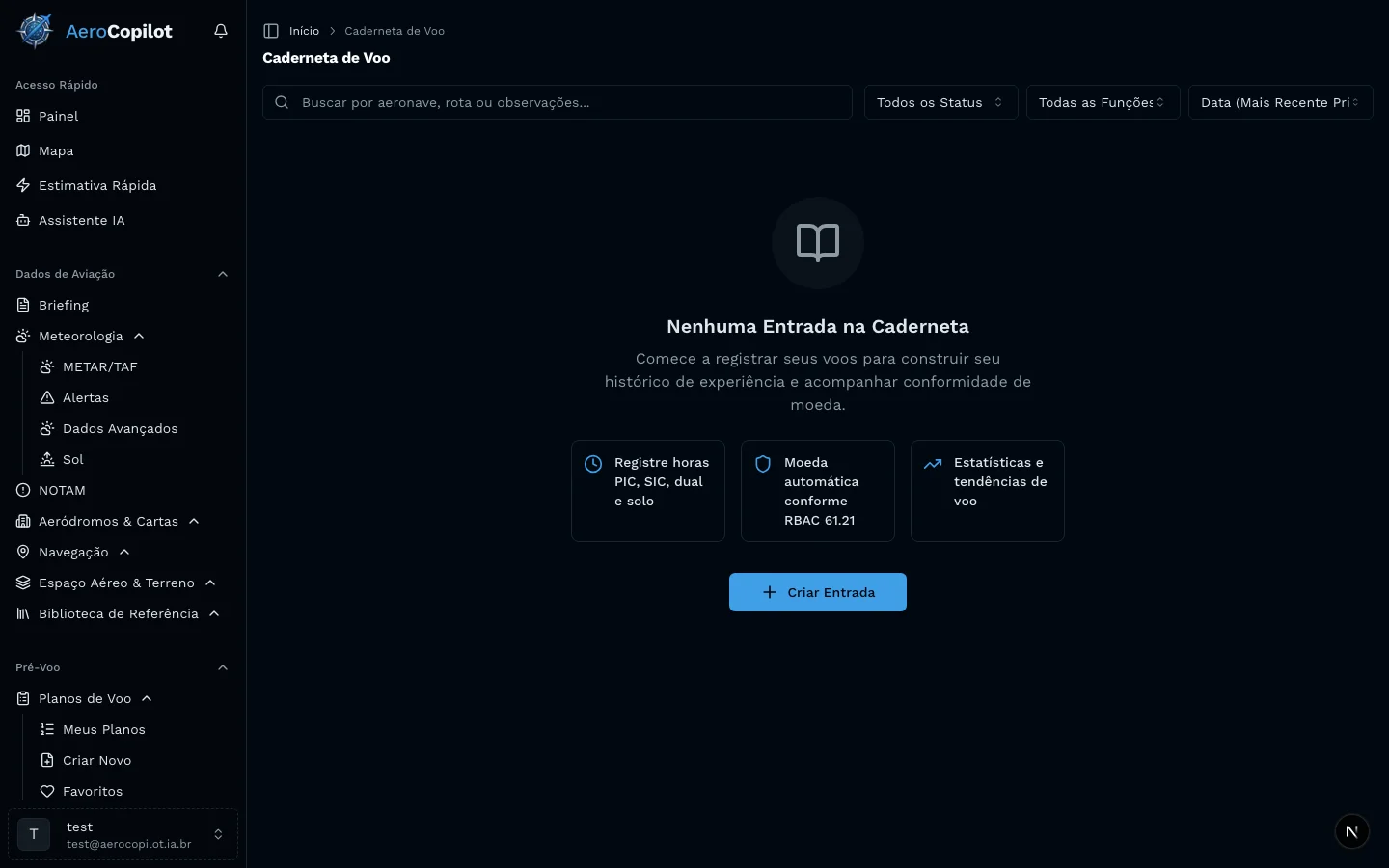The image size is (1389, 868).
Task: Open the Todos os Status dropdown
Action: 940,102
